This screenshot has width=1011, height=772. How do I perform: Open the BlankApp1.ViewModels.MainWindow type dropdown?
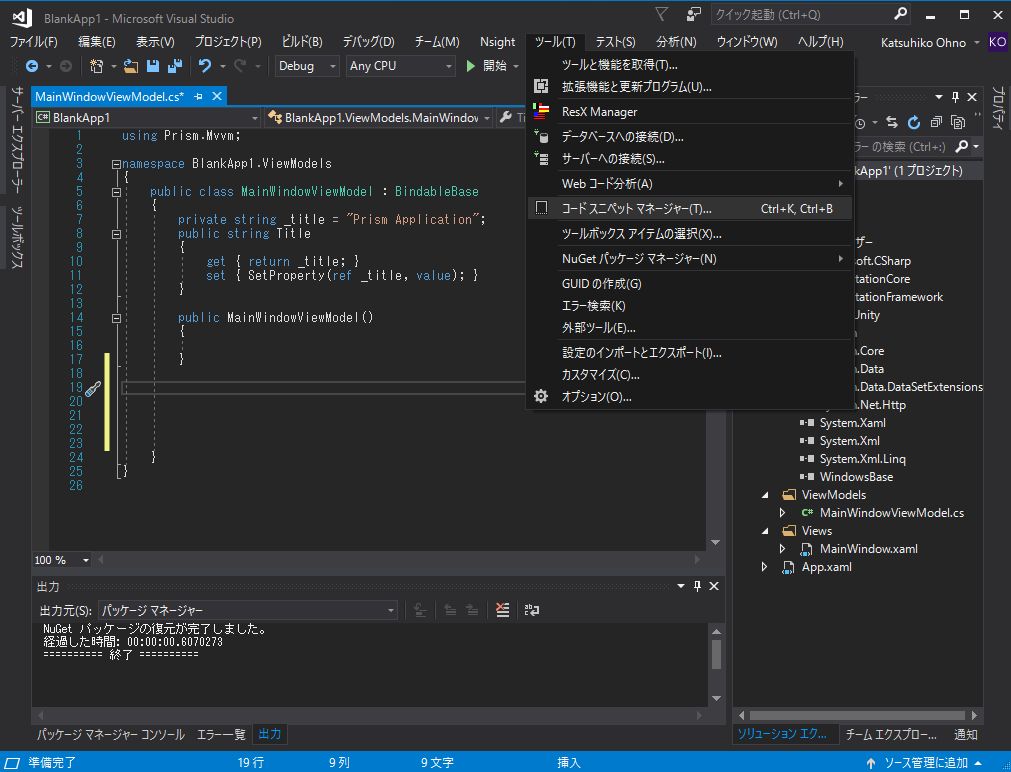(380, 117)
